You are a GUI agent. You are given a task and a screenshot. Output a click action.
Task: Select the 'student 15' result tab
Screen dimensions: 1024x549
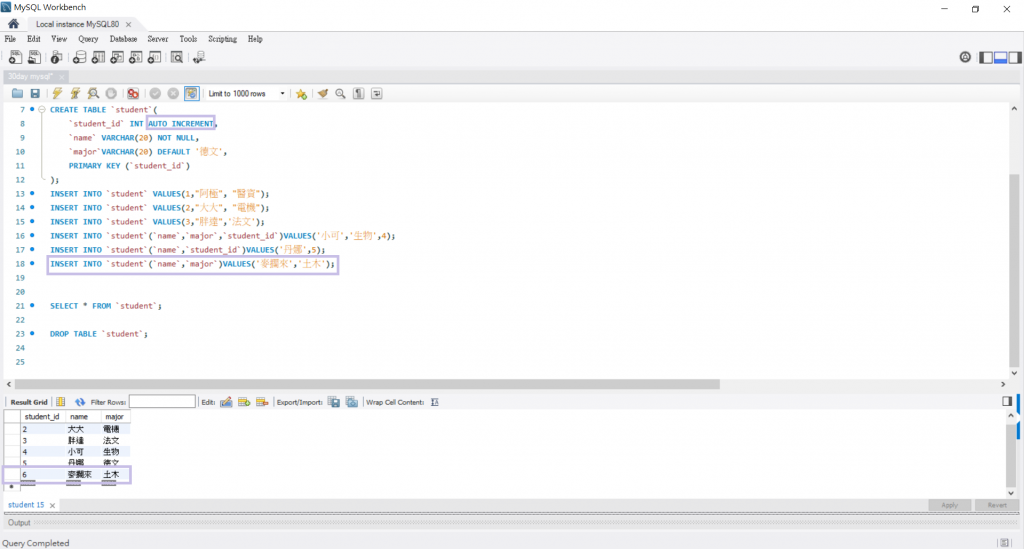tap(26, 505)
